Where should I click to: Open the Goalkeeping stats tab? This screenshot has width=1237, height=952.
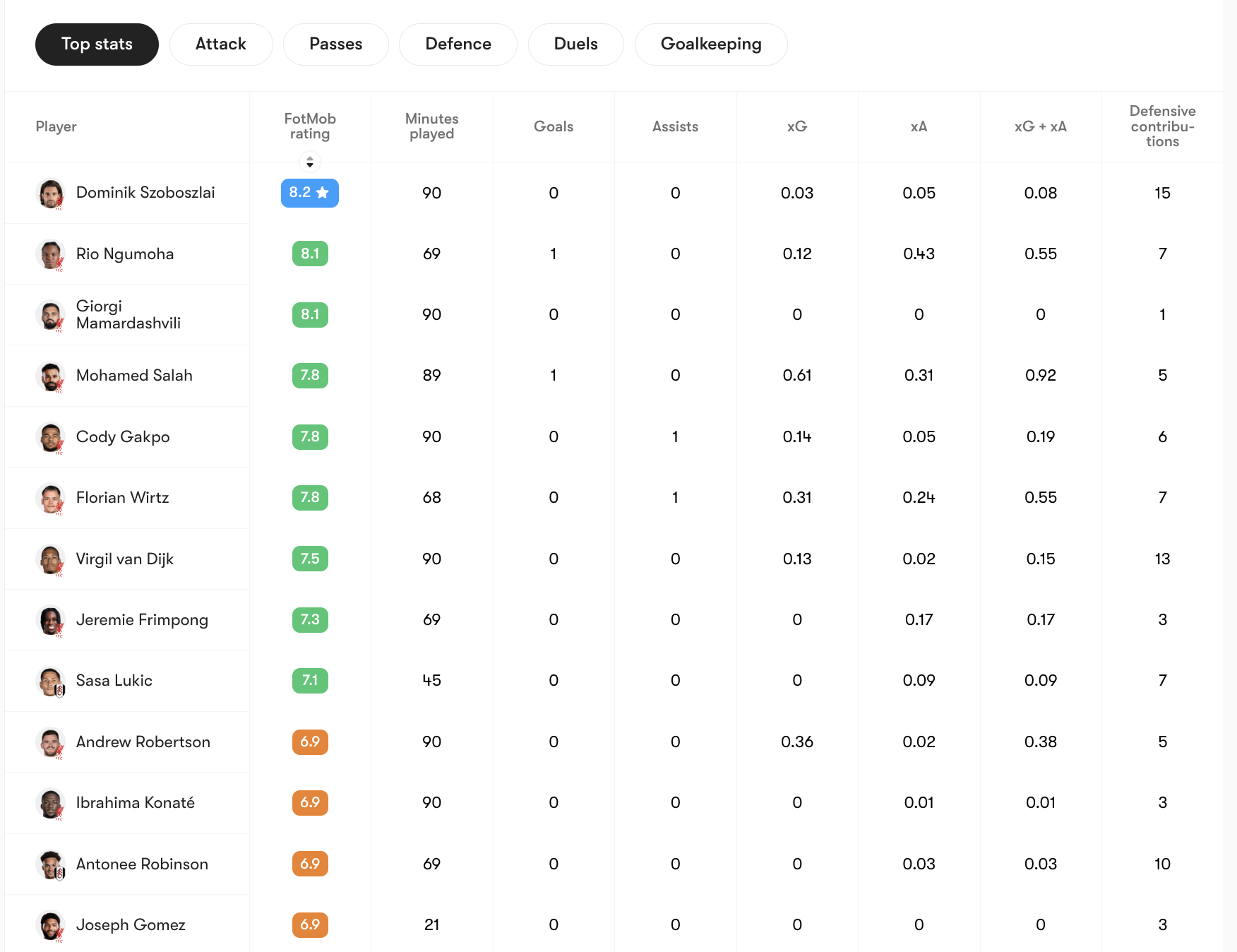tap(710, 44)
